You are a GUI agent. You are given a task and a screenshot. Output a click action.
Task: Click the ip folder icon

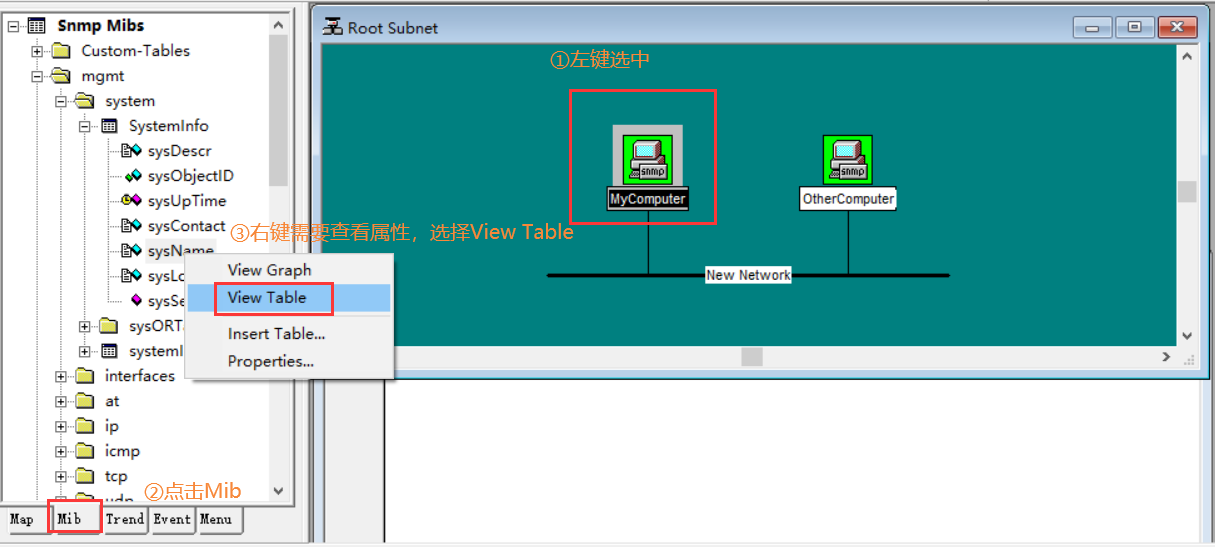[x=86, y=426]
